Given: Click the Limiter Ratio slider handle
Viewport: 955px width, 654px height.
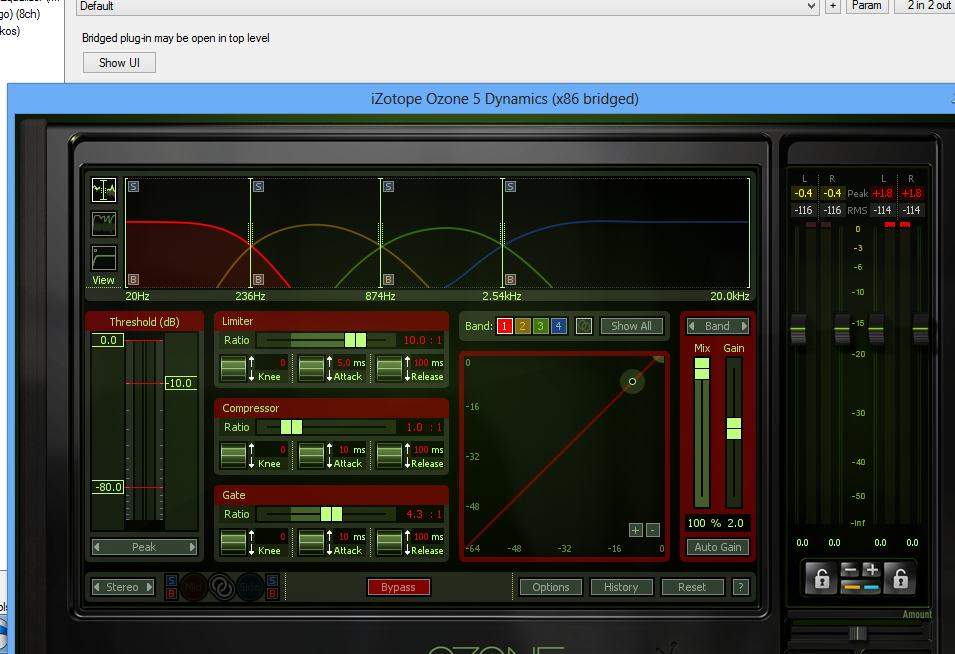Looking at the screenshot, I should 355,340.
